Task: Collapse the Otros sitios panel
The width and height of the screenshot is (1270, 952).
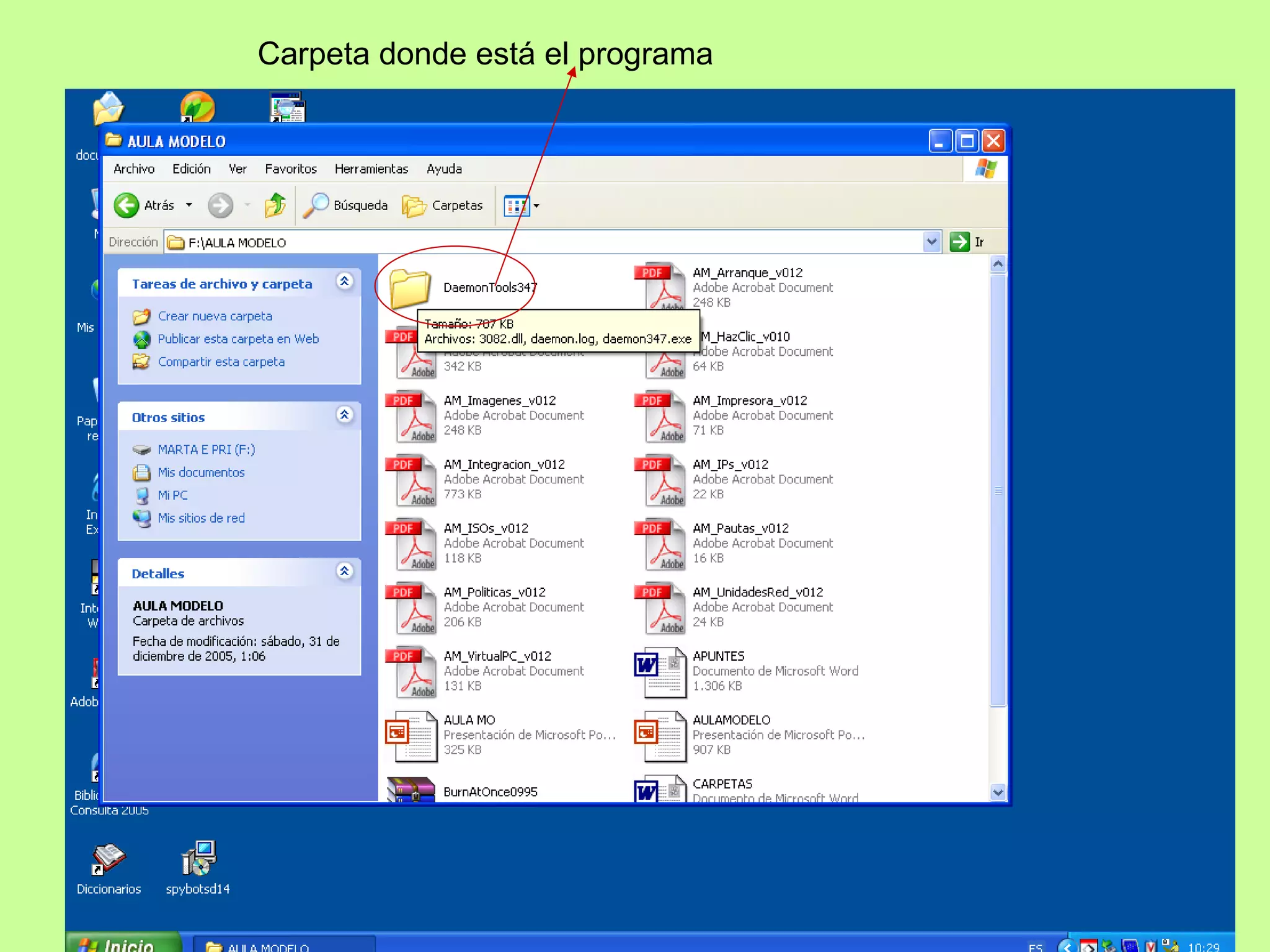Action: pyautogui.click(x=345, y=415)
